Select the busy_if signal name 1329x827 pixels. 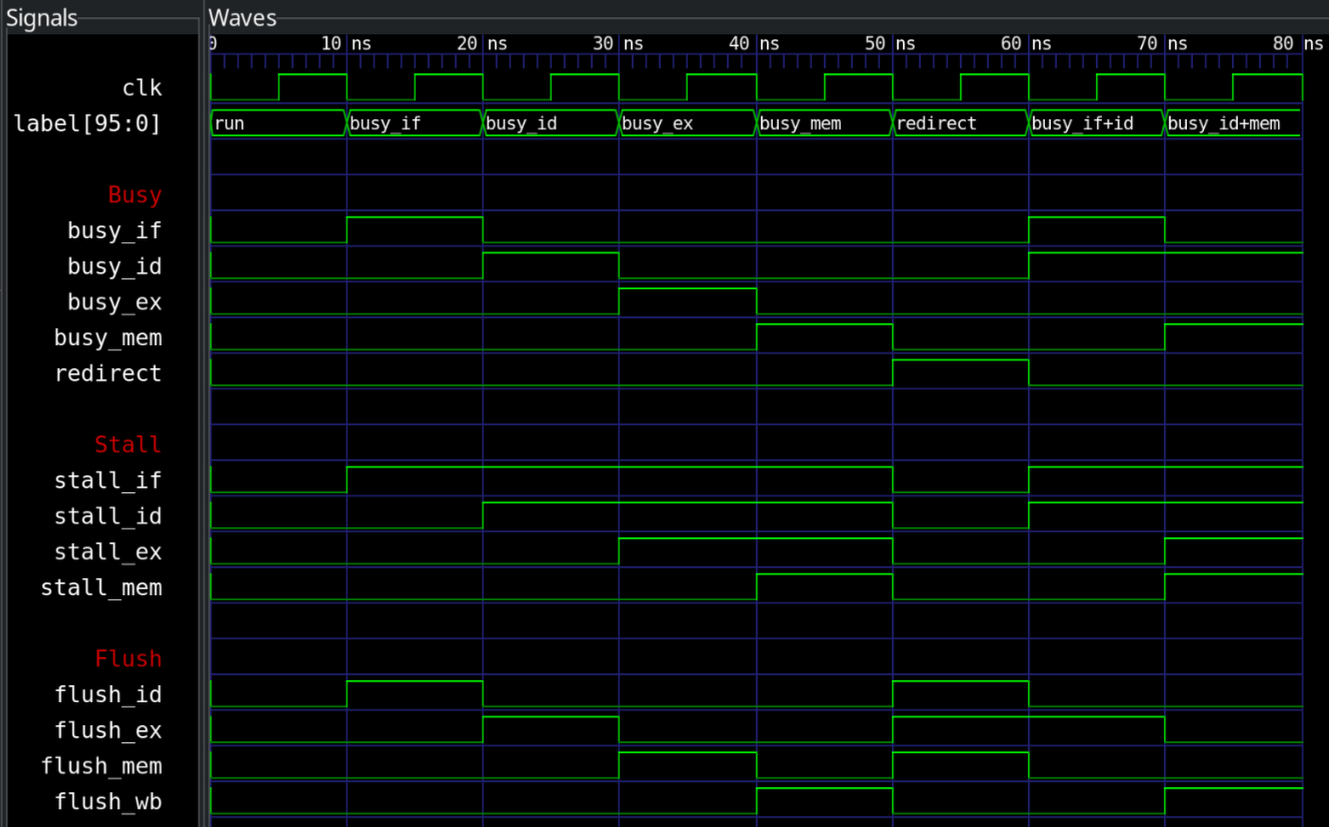pyautogui.click(x=114, y=231)
